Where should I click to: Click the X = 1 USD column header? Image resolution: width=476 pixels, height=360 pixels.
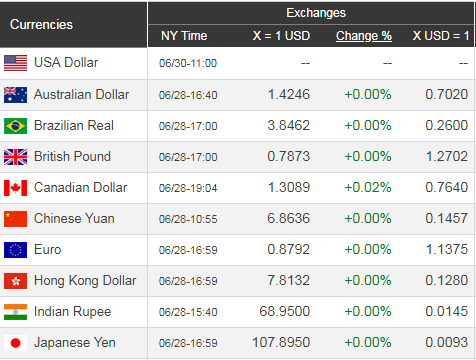pyautogui.click(x=281, y=36)
